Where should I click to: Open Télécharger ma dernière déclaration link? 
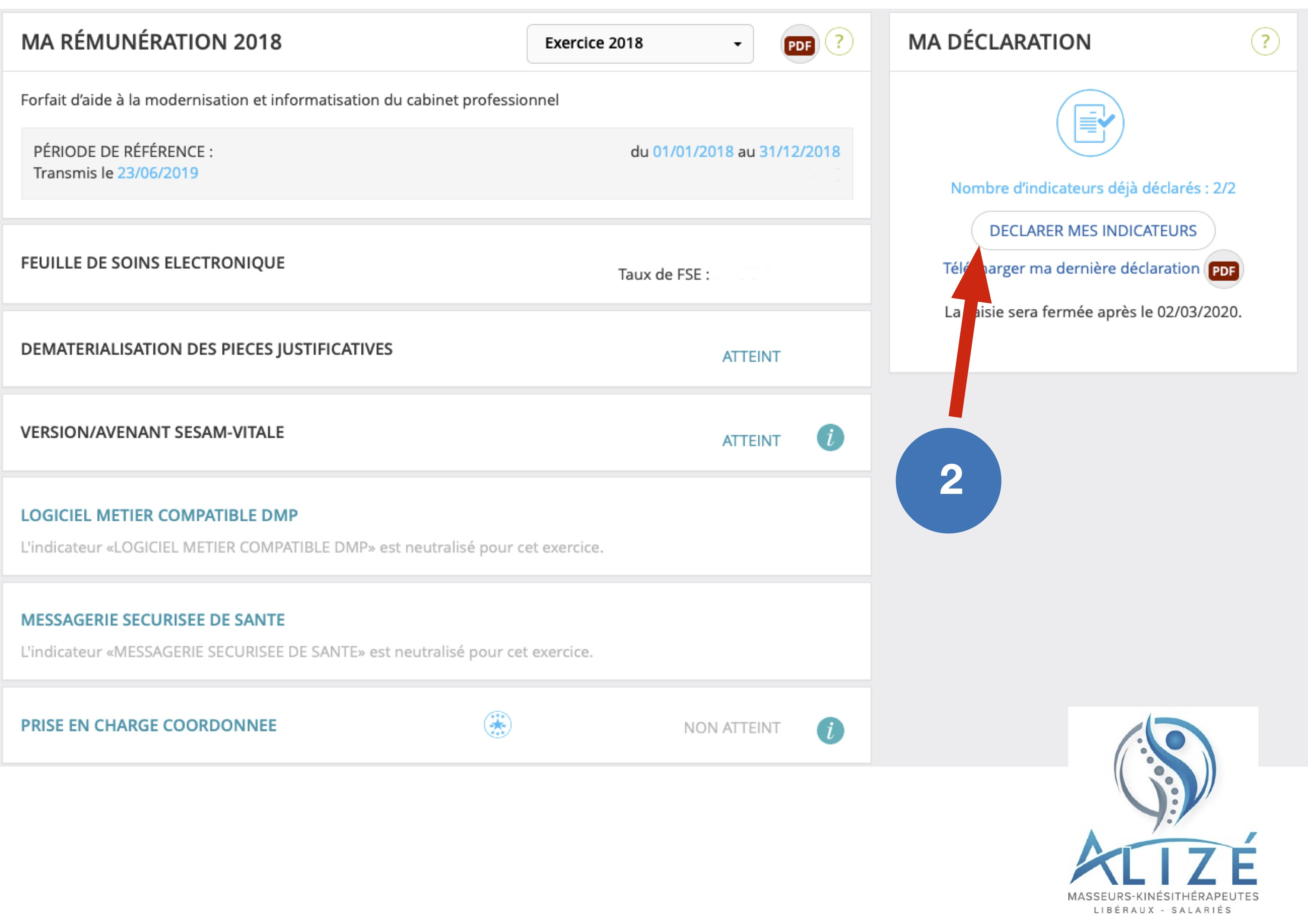point(1082,268)
